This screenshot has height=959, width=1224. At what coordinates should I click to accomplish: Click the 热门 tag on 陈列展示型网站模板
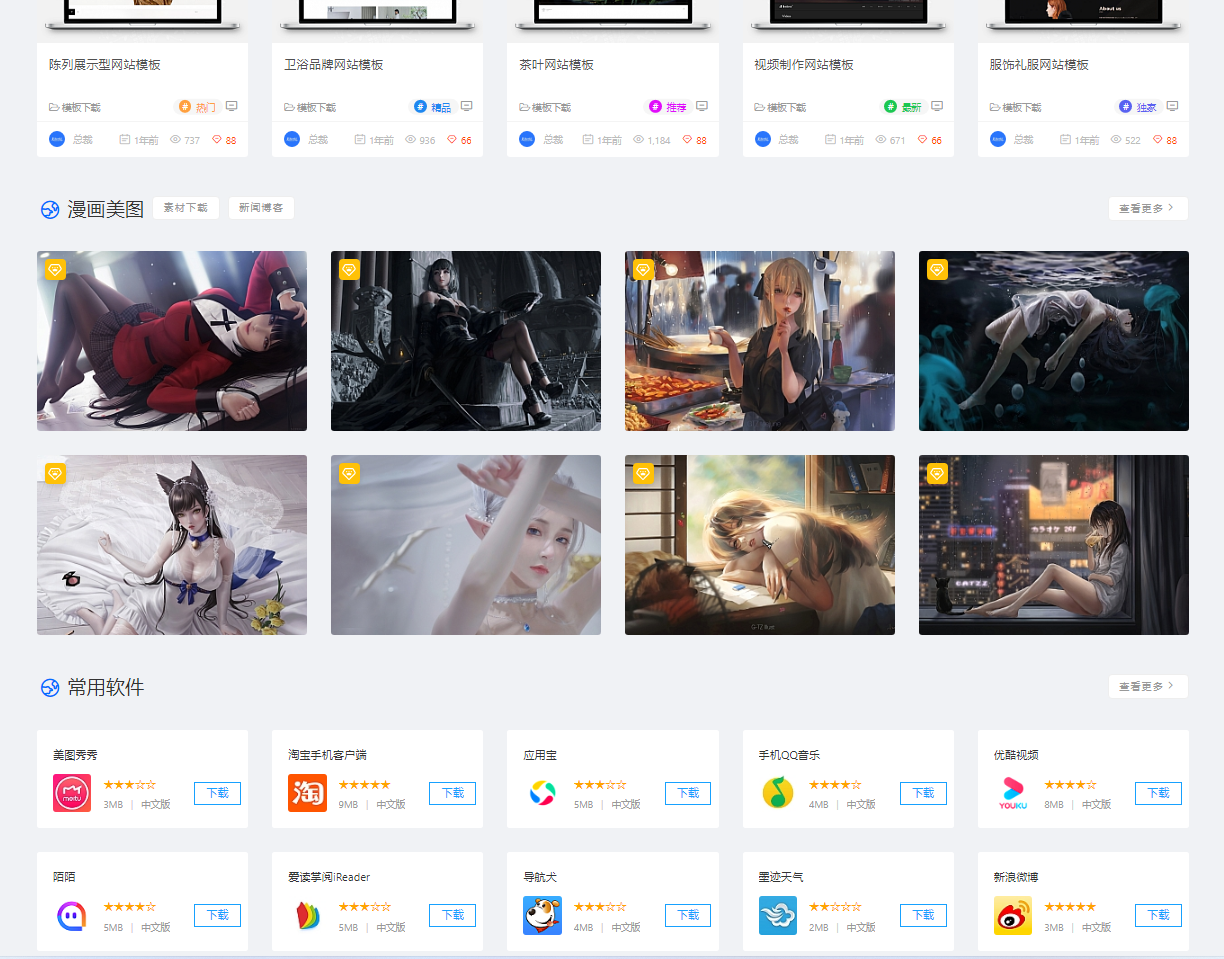(198, 107)
